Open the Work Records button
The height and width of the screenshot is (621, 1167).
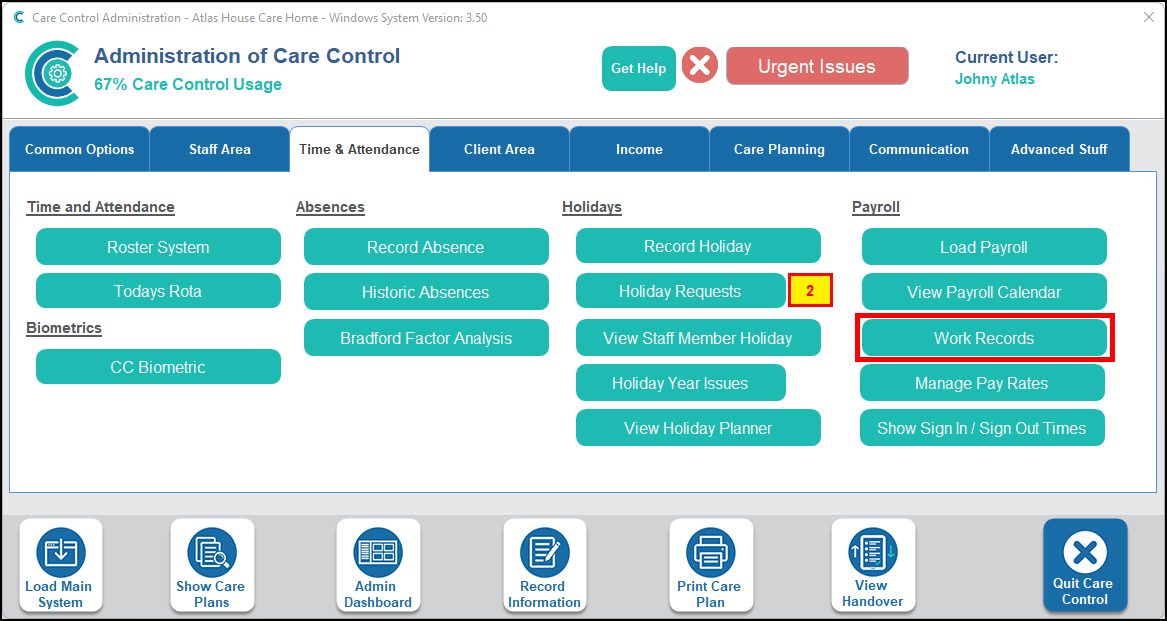click(984, 338)
